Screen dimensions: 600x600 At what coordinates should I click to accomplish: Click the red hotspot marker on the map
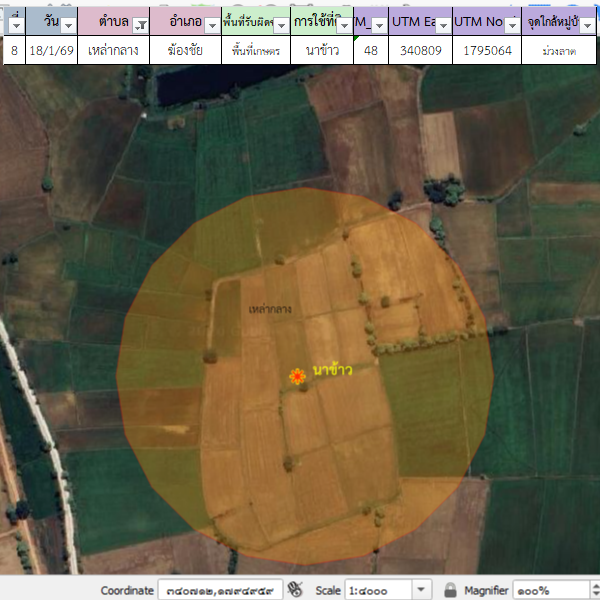pyautogui.click(x=296, y=376)
